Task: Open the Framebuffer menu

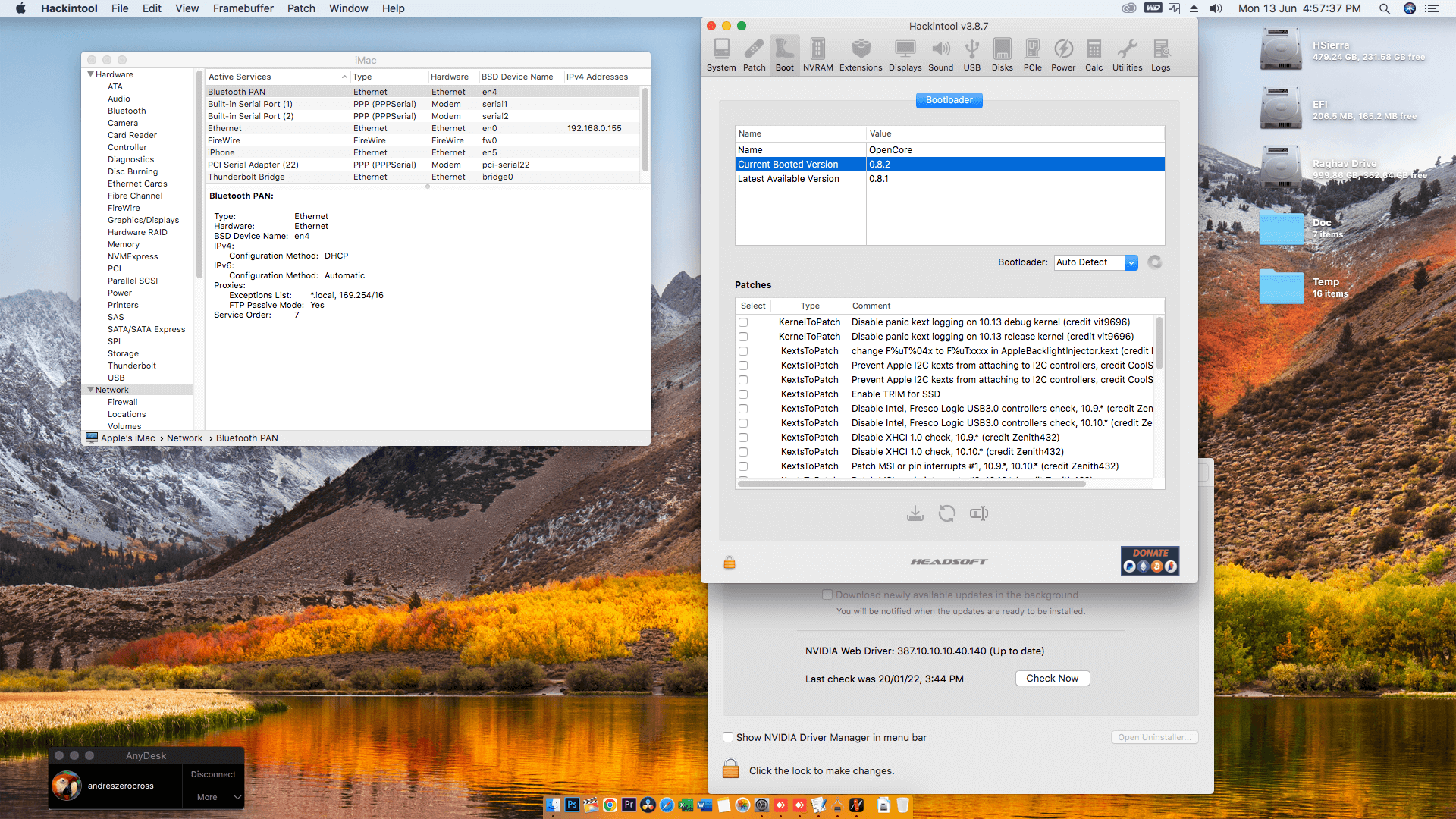Action: coord(243,8)
